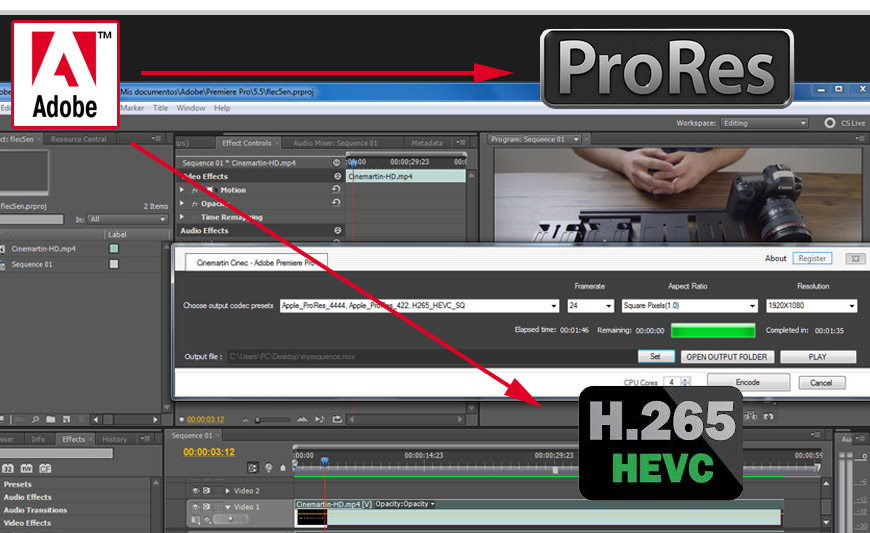The width and height of the screenshot is (870, 533).
Task: Reset the Motion effect
Action: coord(336,189)
